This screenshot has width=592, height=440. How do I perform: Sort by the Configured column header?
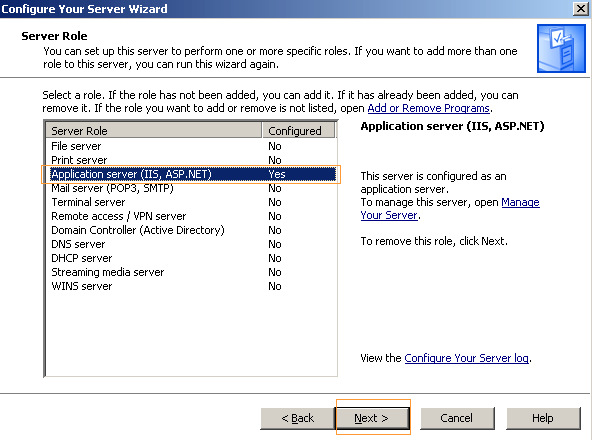click(x=298, y=131)
